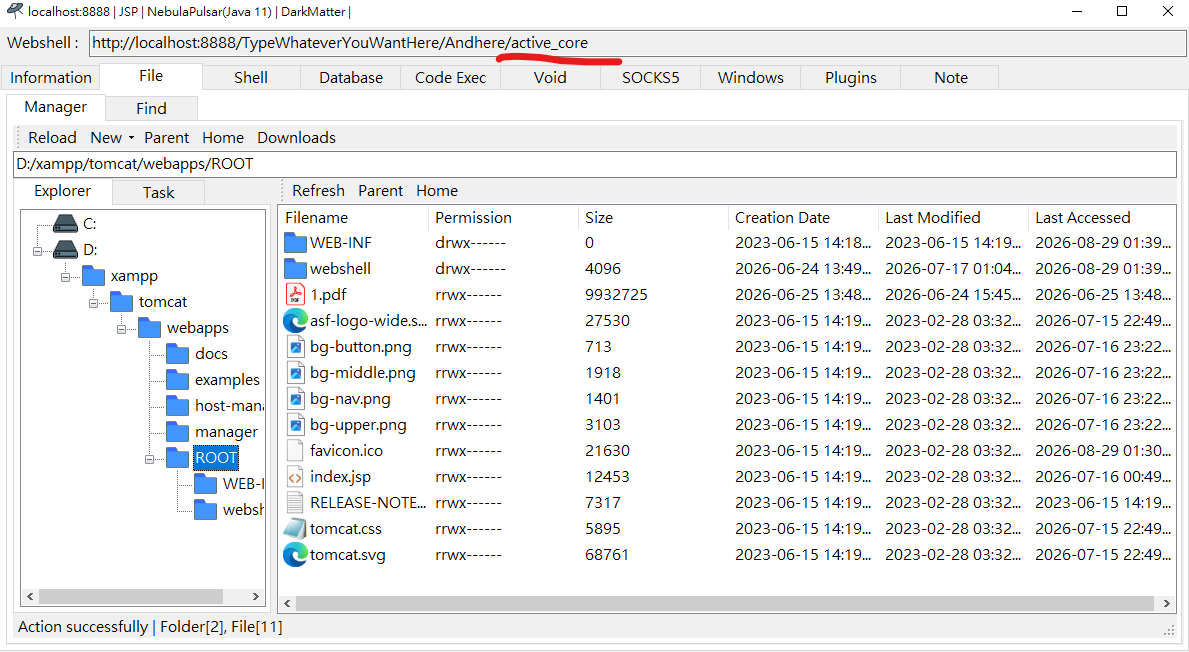This screenshot has width=1189, height=652.
Task: Collapse the tomcat tree node
Action: tap(93, 303)
